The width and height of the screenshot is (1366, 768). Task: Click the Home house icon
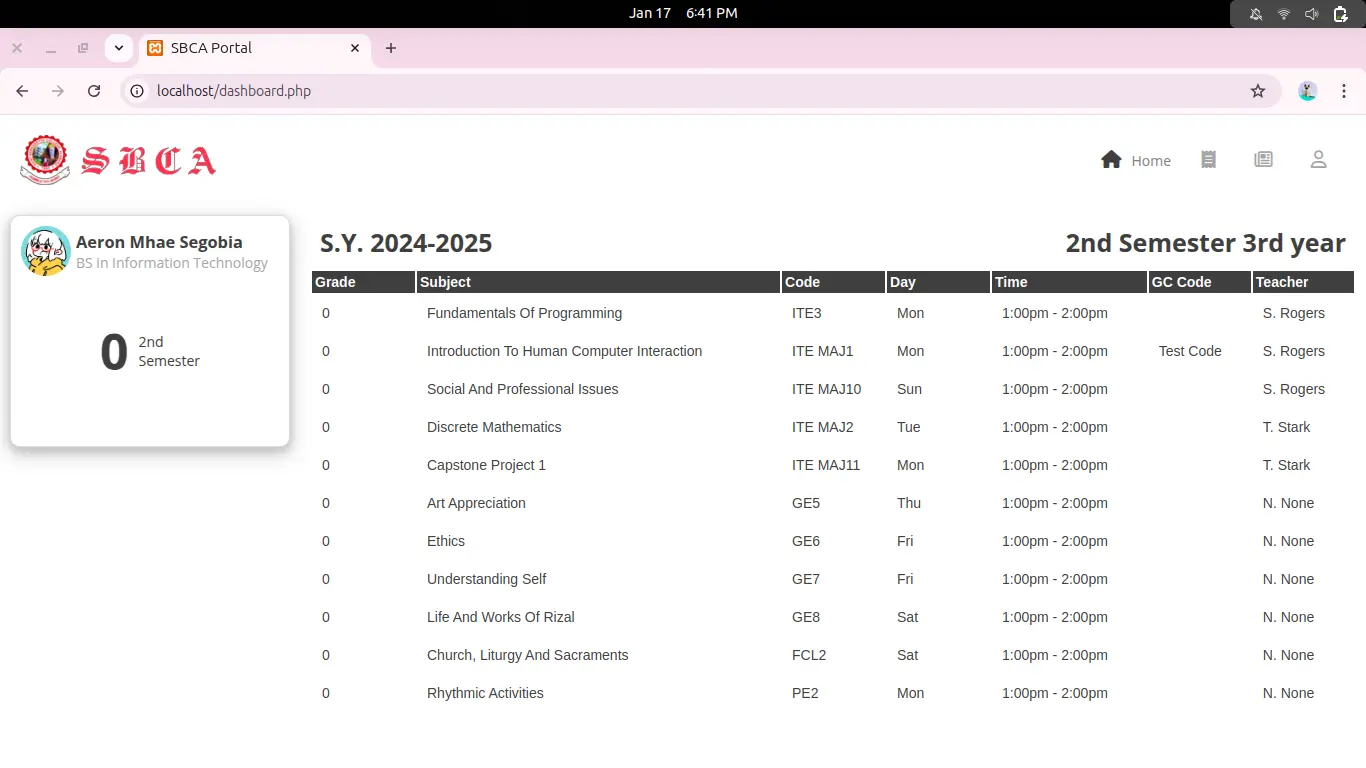(1111, 160)
